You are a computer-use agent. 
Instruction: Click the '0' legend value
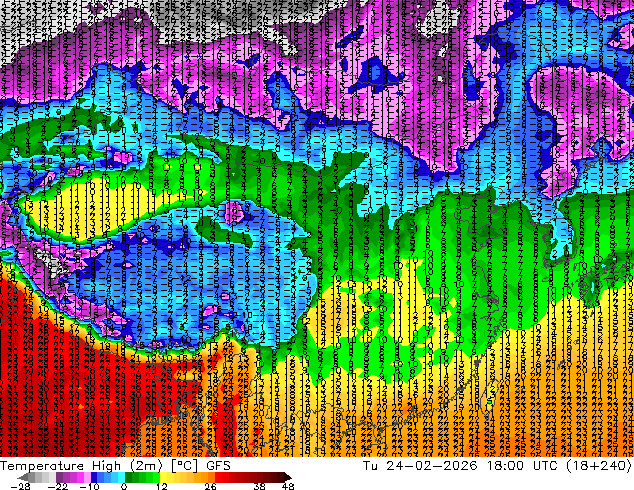[x=124, y=486]
